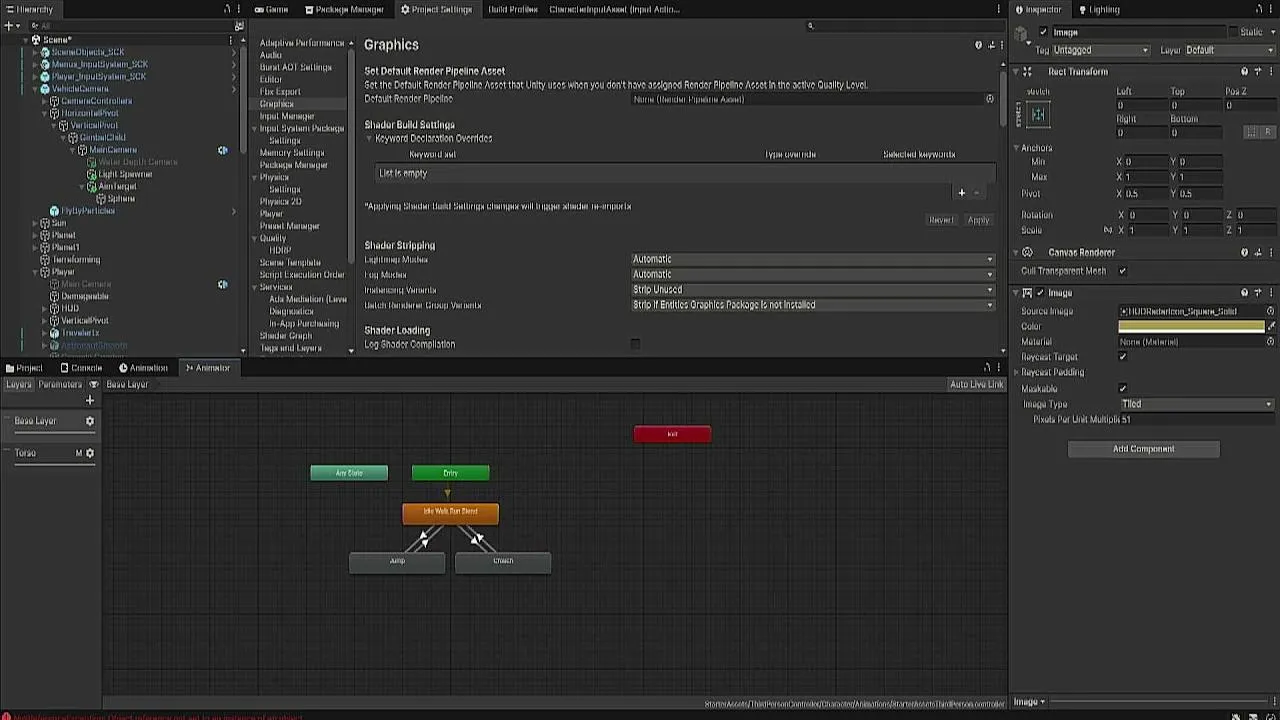Click the Project Settings help icon
The width and height of the screenshot is (1280, 720).
point(978,45)
